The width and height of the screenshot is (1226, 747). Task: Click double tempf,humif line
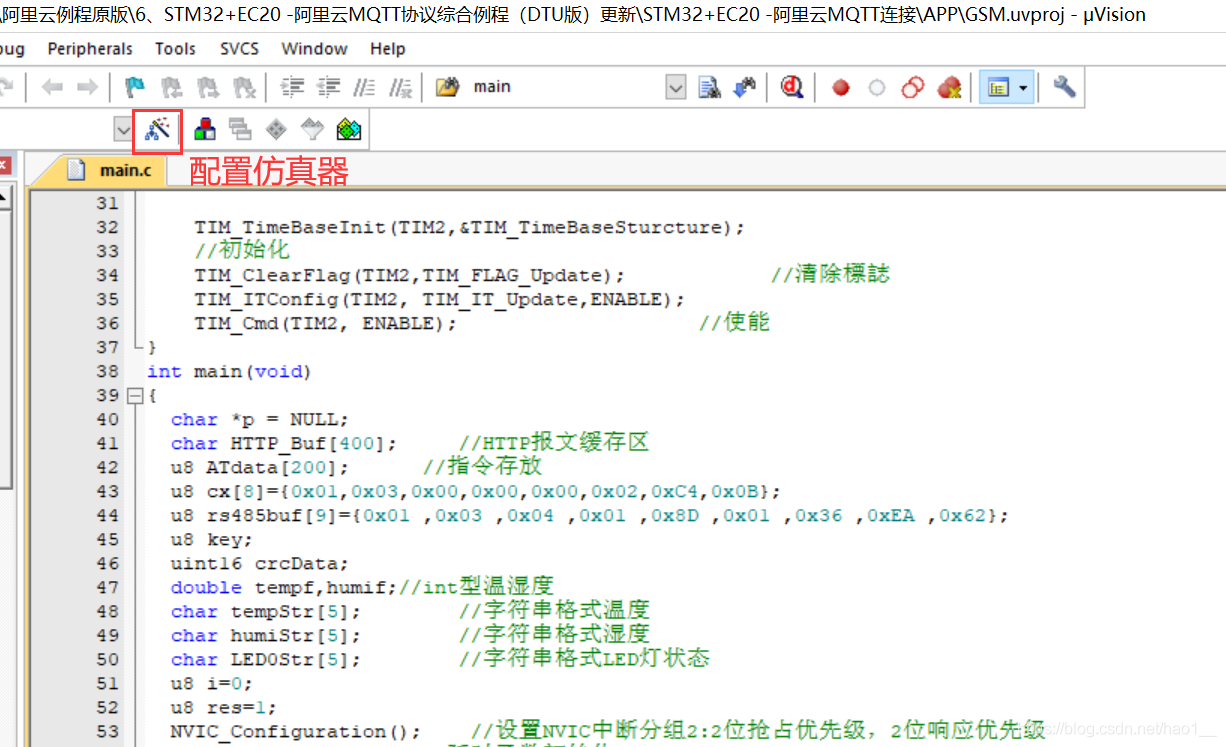(x=284, y=587)
